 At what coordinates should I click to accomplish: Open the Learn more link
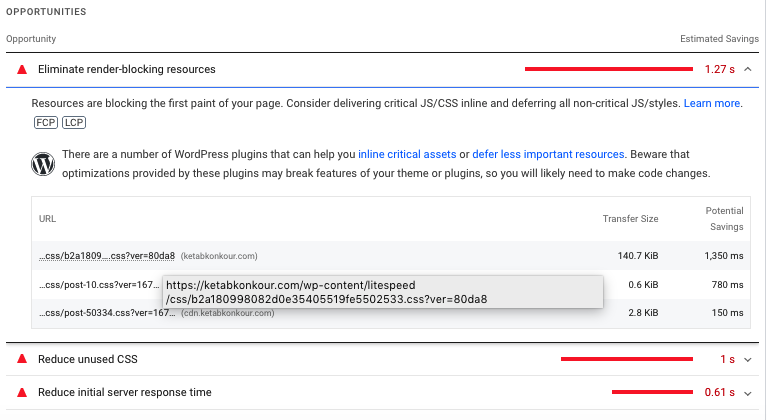tap(712, 103)
